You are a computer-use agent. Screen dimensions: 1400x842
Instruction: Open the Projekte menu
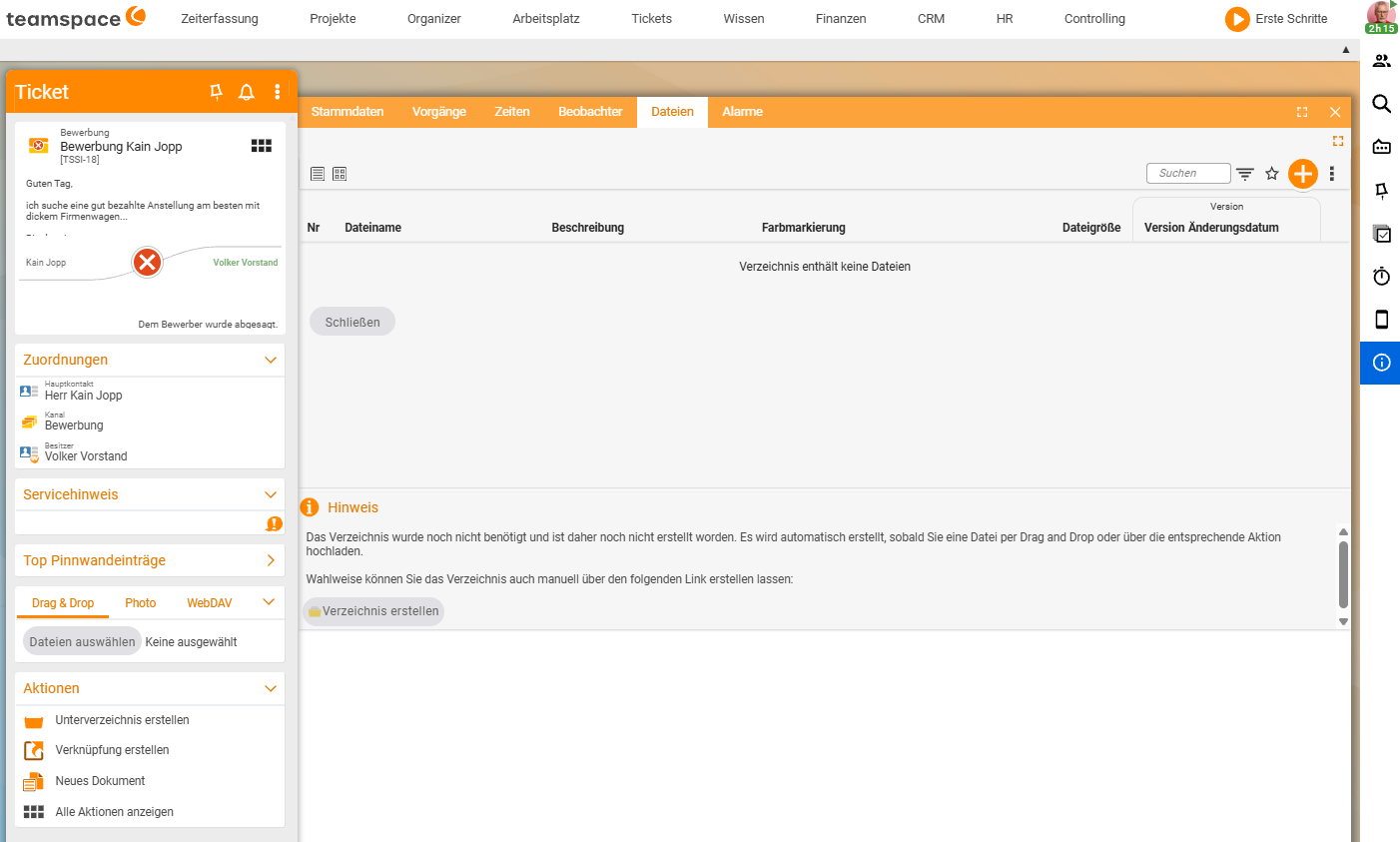(333, 19)
